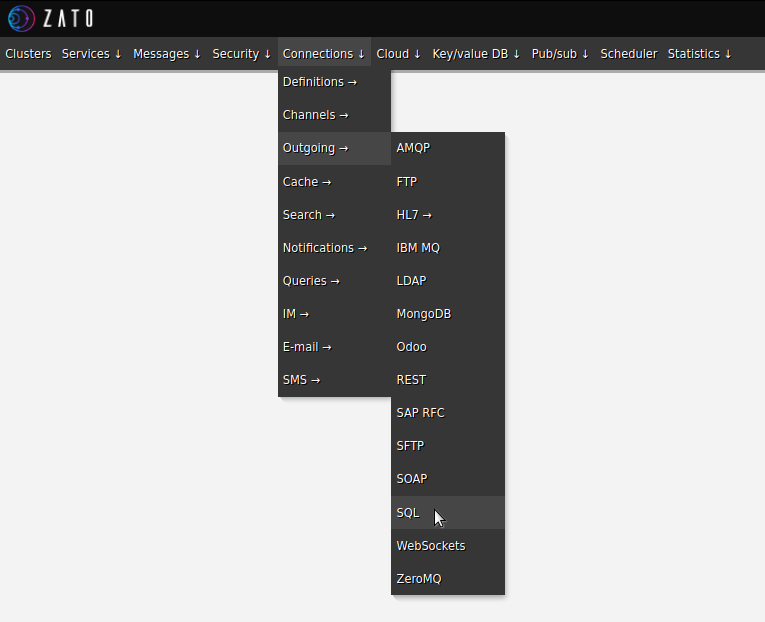The image size is (765, 622).
Task: Open the IM submenu
Action: click(x=334, y=314)
